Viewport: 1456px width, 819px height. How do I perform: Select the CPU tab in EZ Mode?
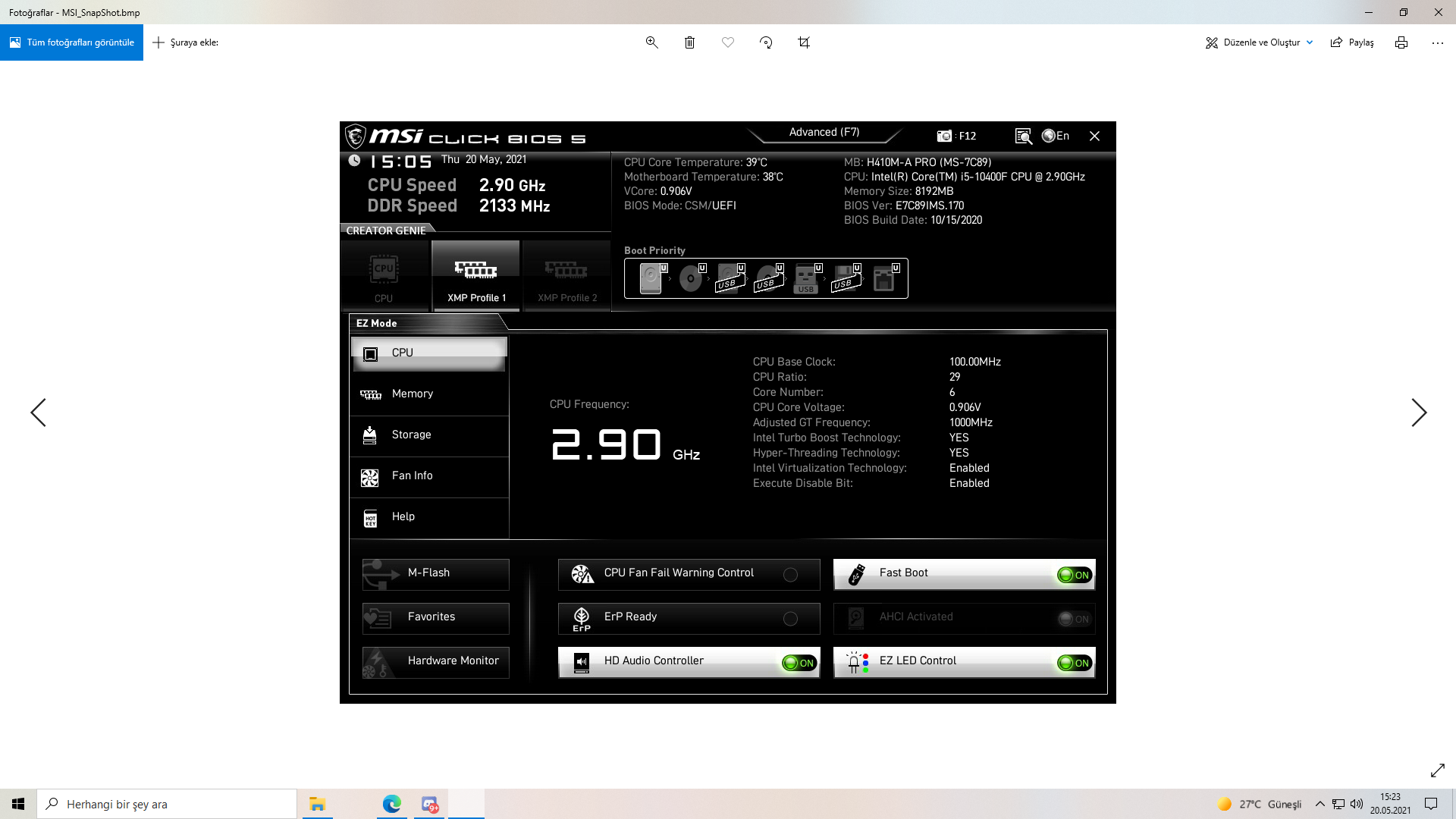(429, 353)
